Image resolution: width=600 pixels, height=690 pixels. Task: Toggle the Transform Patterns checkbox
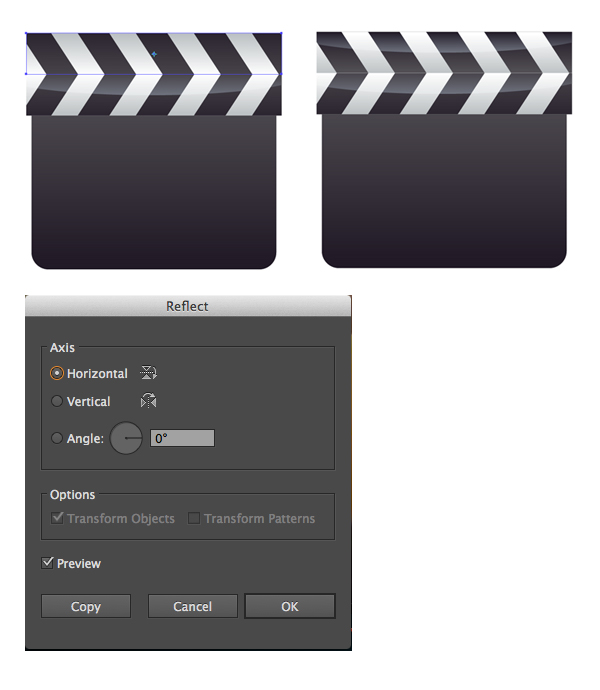[194, 518]
